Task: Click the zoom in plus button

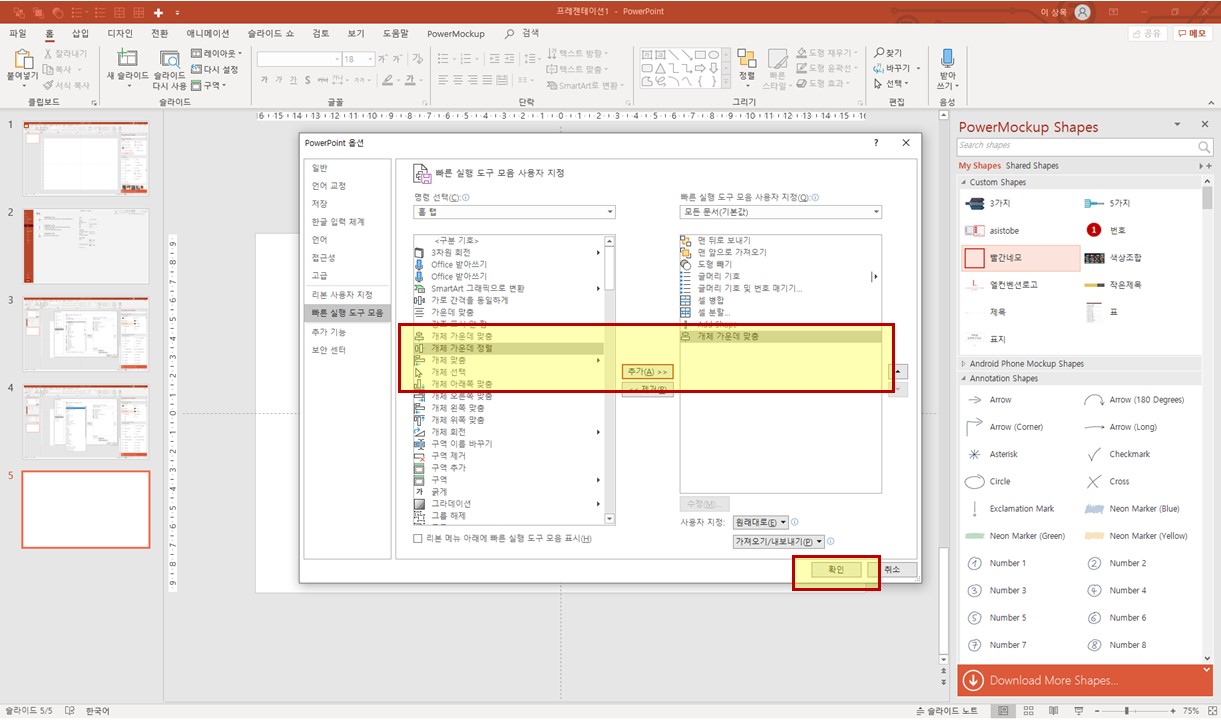Action: [1175, 711]
